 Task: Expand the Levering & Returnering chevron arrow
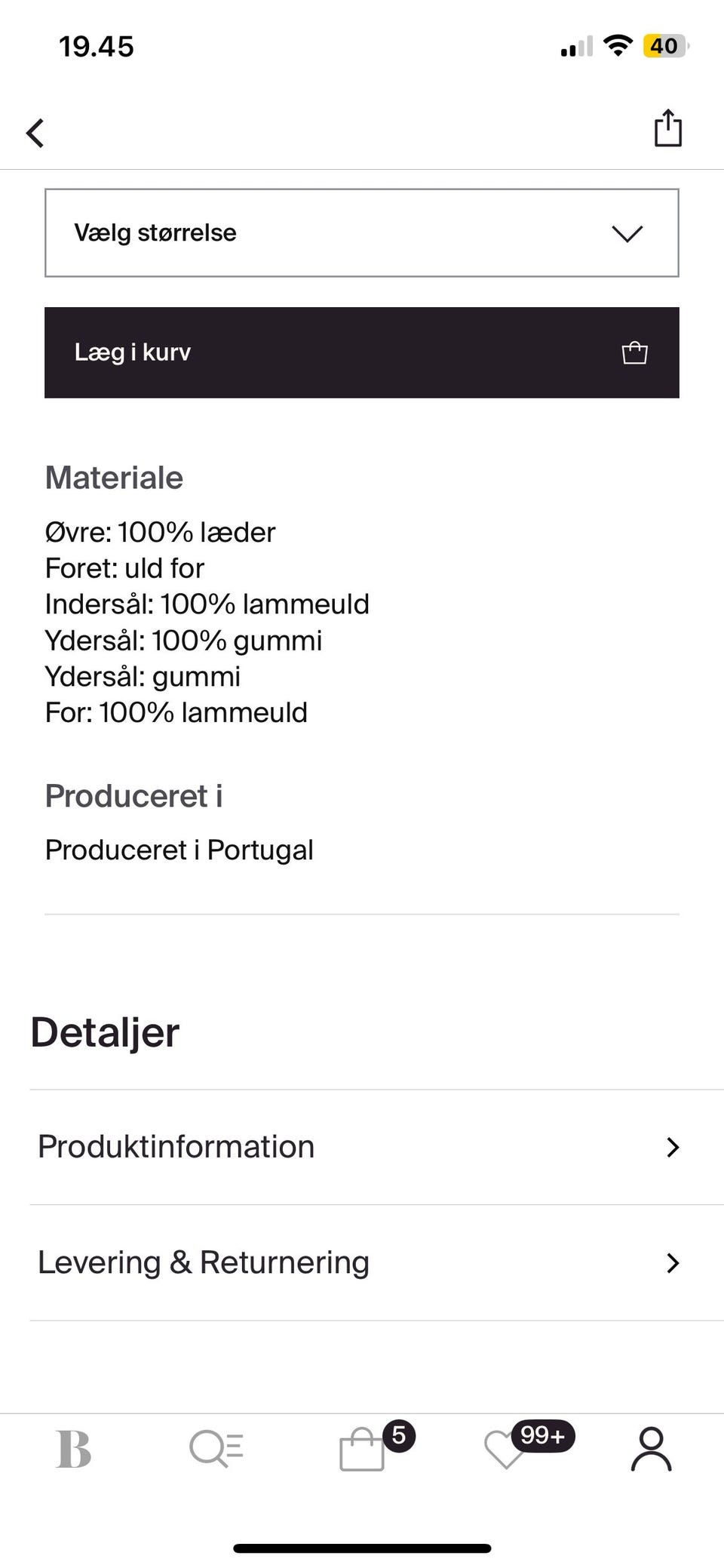coord(673,1263)
